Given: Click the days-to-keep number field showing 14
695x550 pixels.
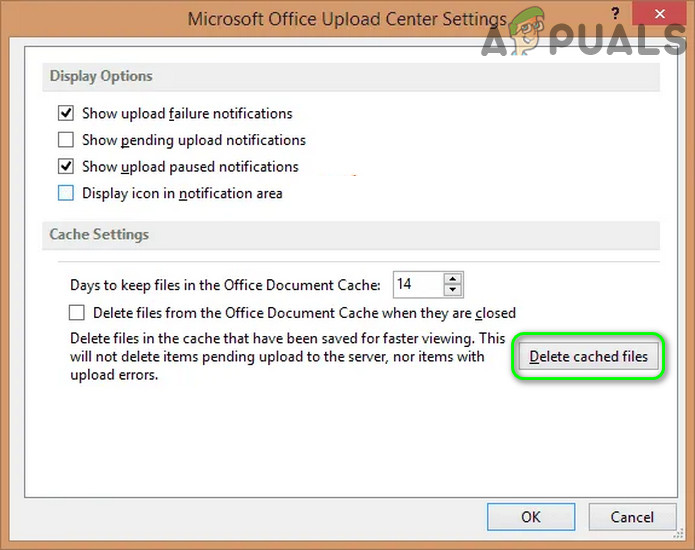Looking at the screenshot, I should click(417, 285).
